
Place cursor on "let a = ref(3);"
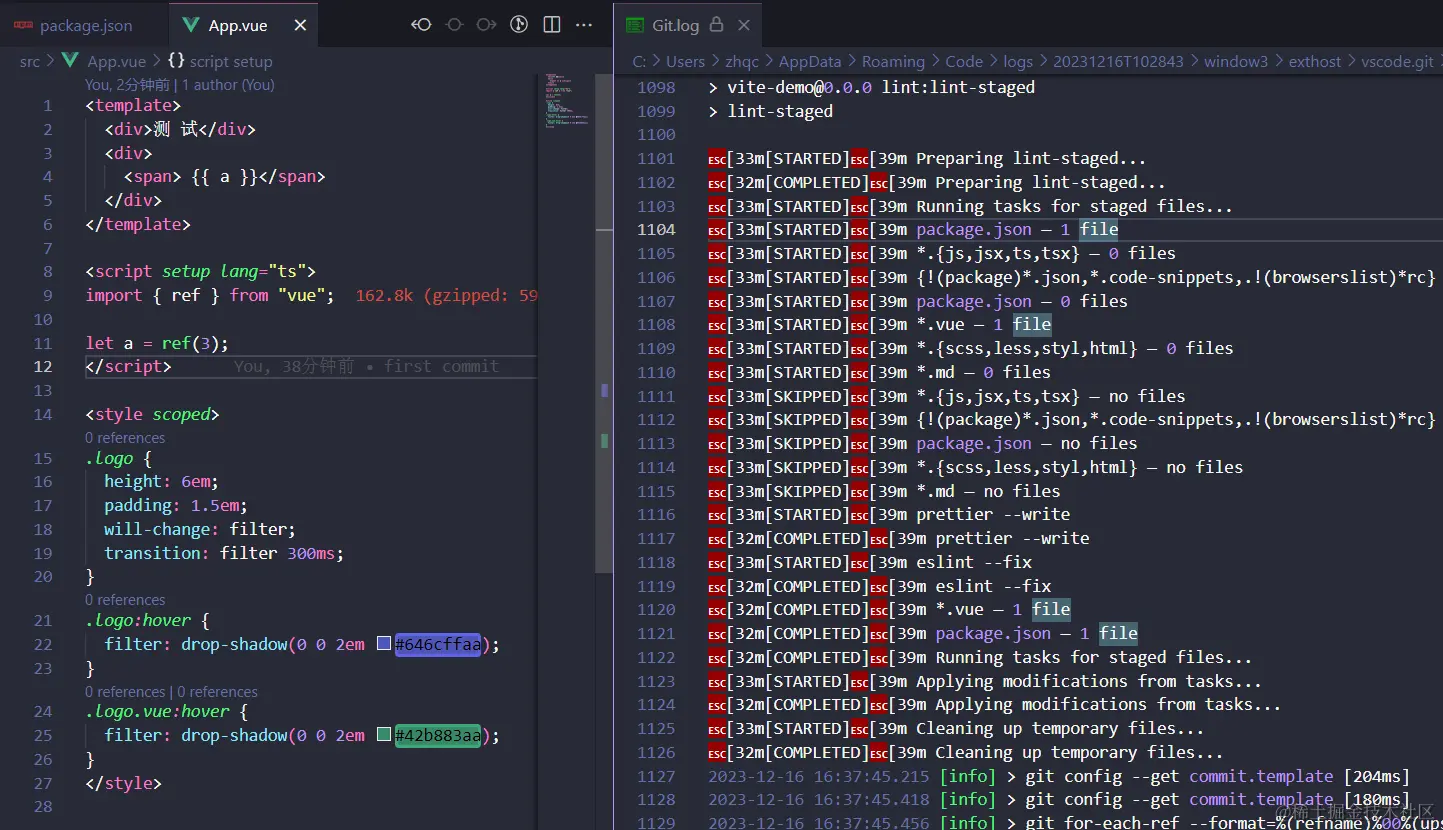157,343
